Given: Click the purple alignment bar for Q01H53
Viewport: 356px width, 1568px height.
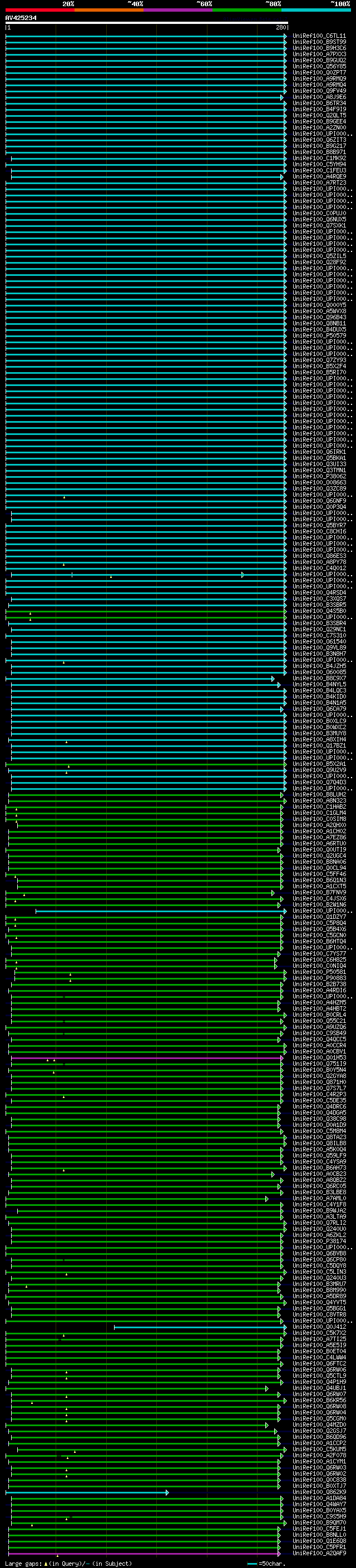Looking at the screenshot, I should point(147,1058).
